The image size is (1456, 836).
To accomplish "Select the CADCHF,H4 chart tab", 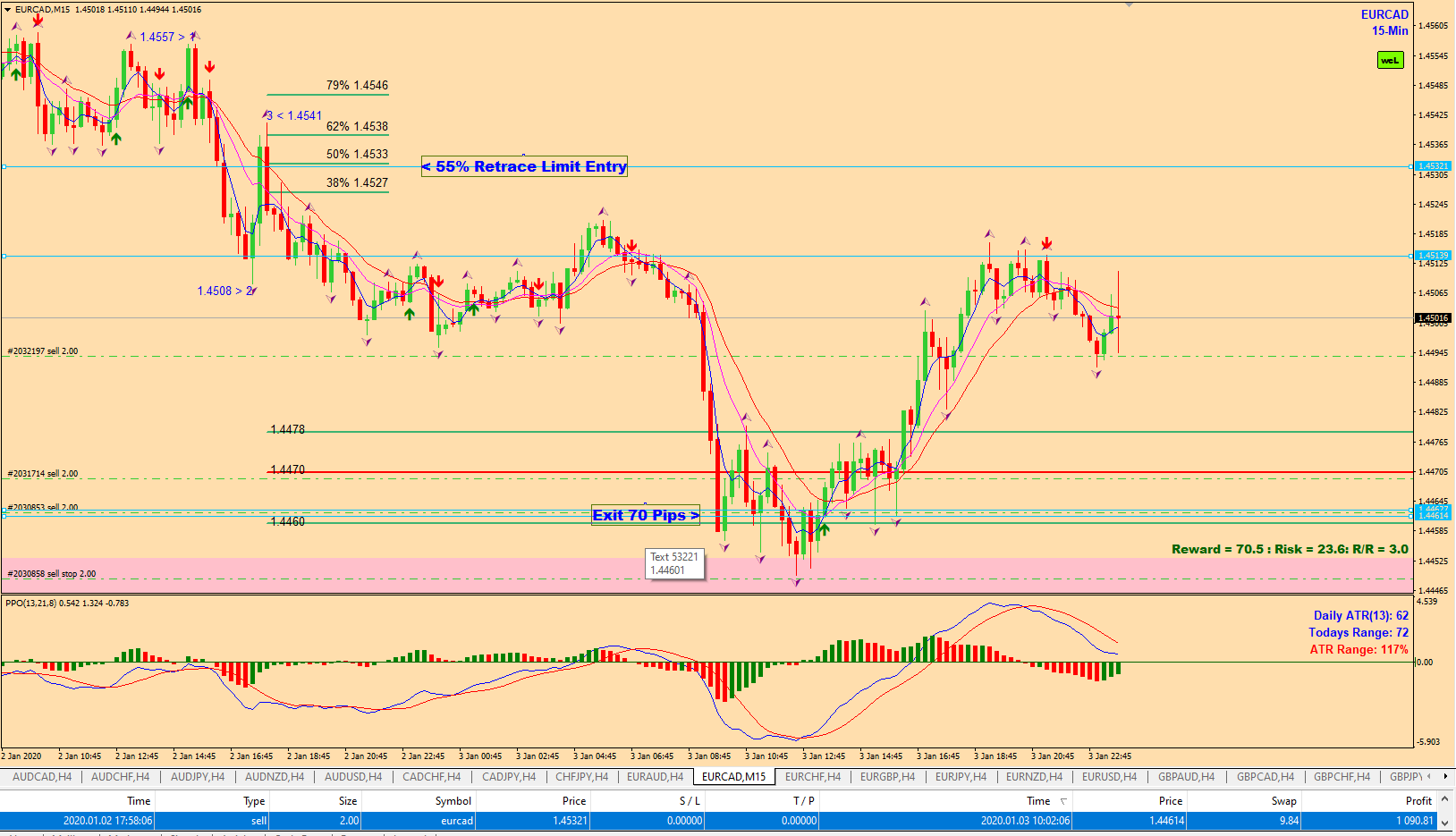I will pyautogui.click(x=432, y=777).
